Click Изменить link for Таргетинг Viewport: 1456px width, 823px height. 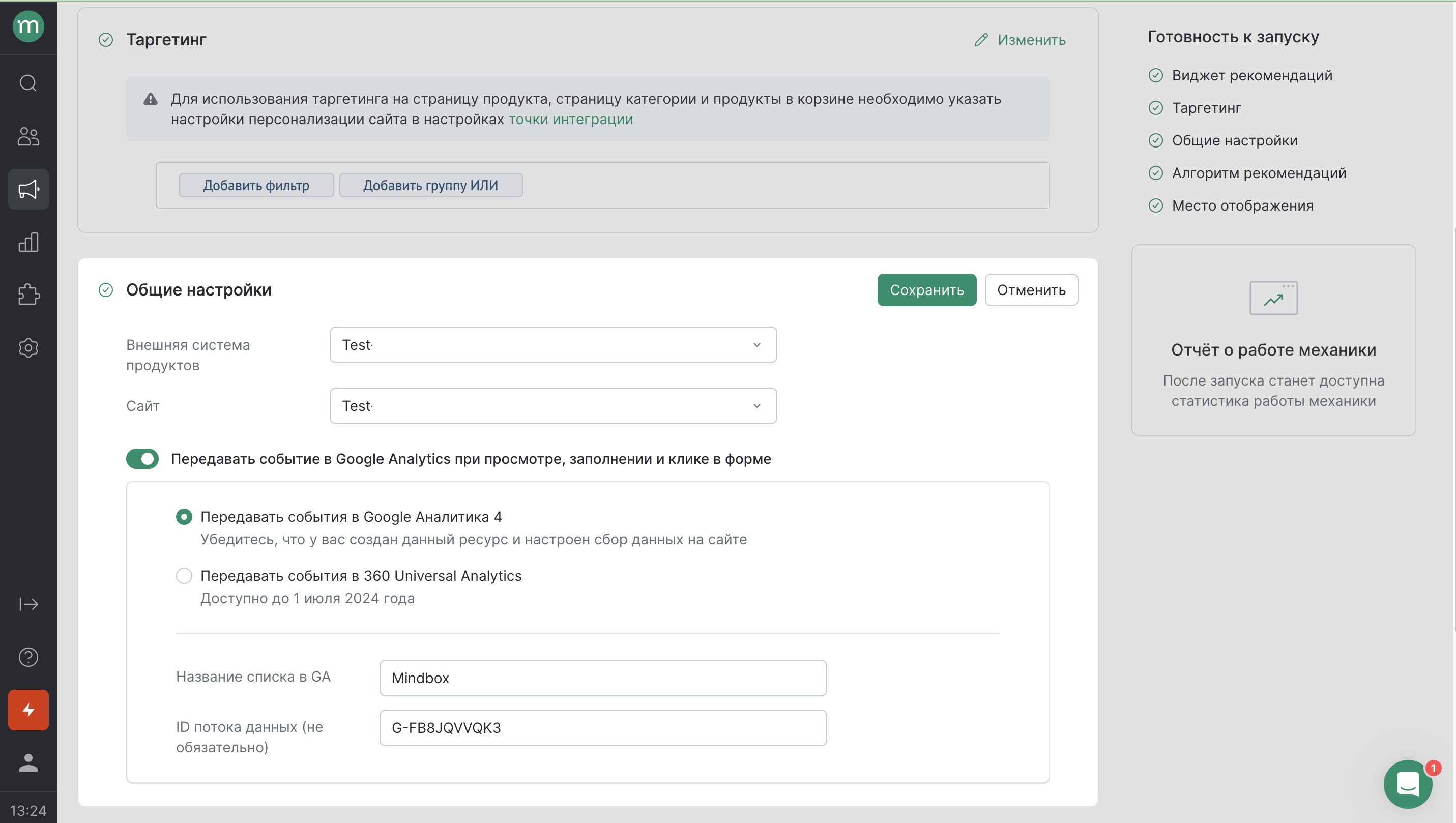click(x=1032, y=40)
